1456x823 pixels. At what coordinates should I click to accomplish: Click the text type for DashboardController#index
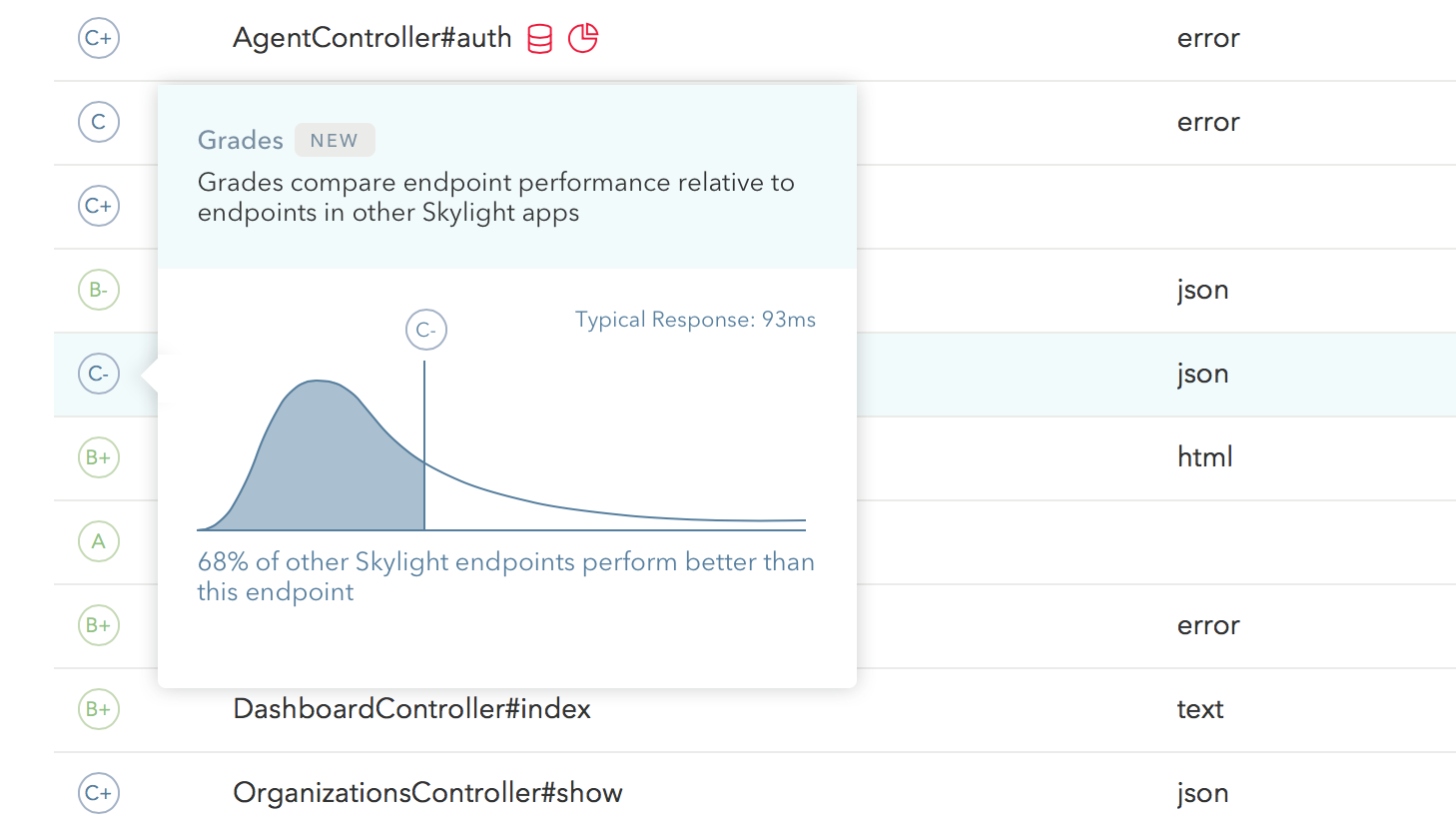coord(1200,709)
